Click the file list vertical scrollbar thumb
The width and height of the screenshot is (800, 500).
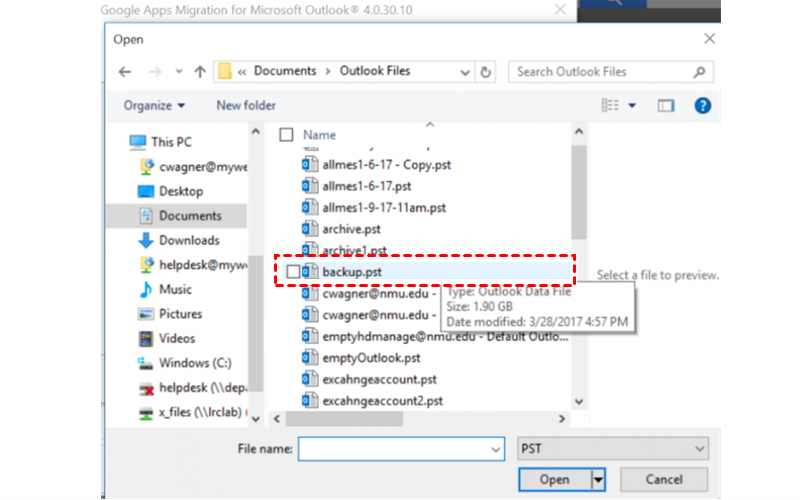point(579,192)
